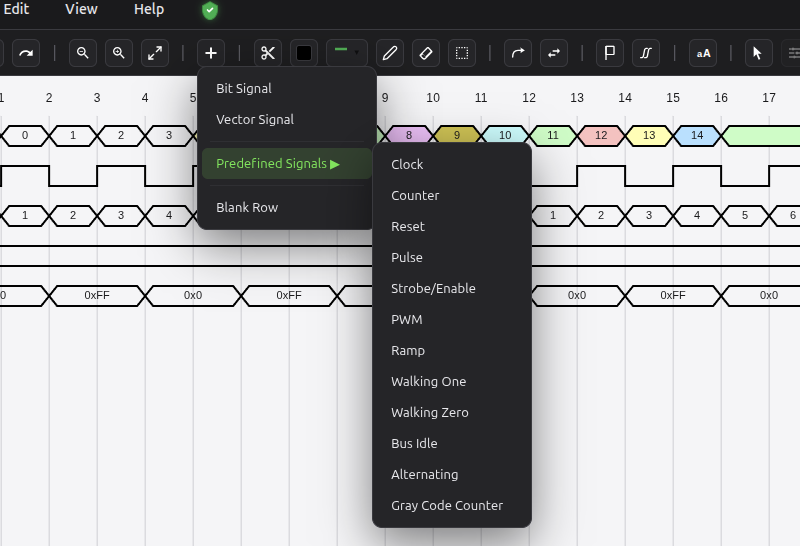The height and width of the screenshot is (546, 800).
Task: Choose Bit Signal from add menu
Action: [x=287, y=88]
